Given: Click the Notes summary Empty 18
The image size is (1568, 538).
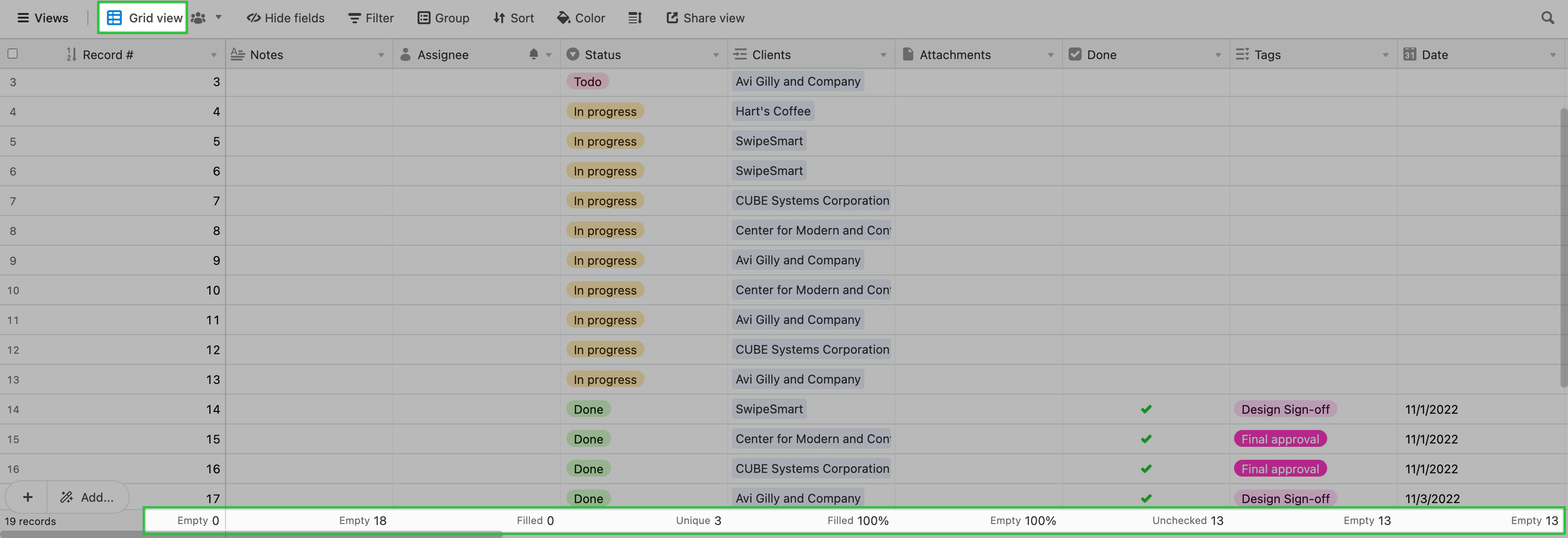Looking at the screenshot, I should pyautogui.click(x=362, y=520).
